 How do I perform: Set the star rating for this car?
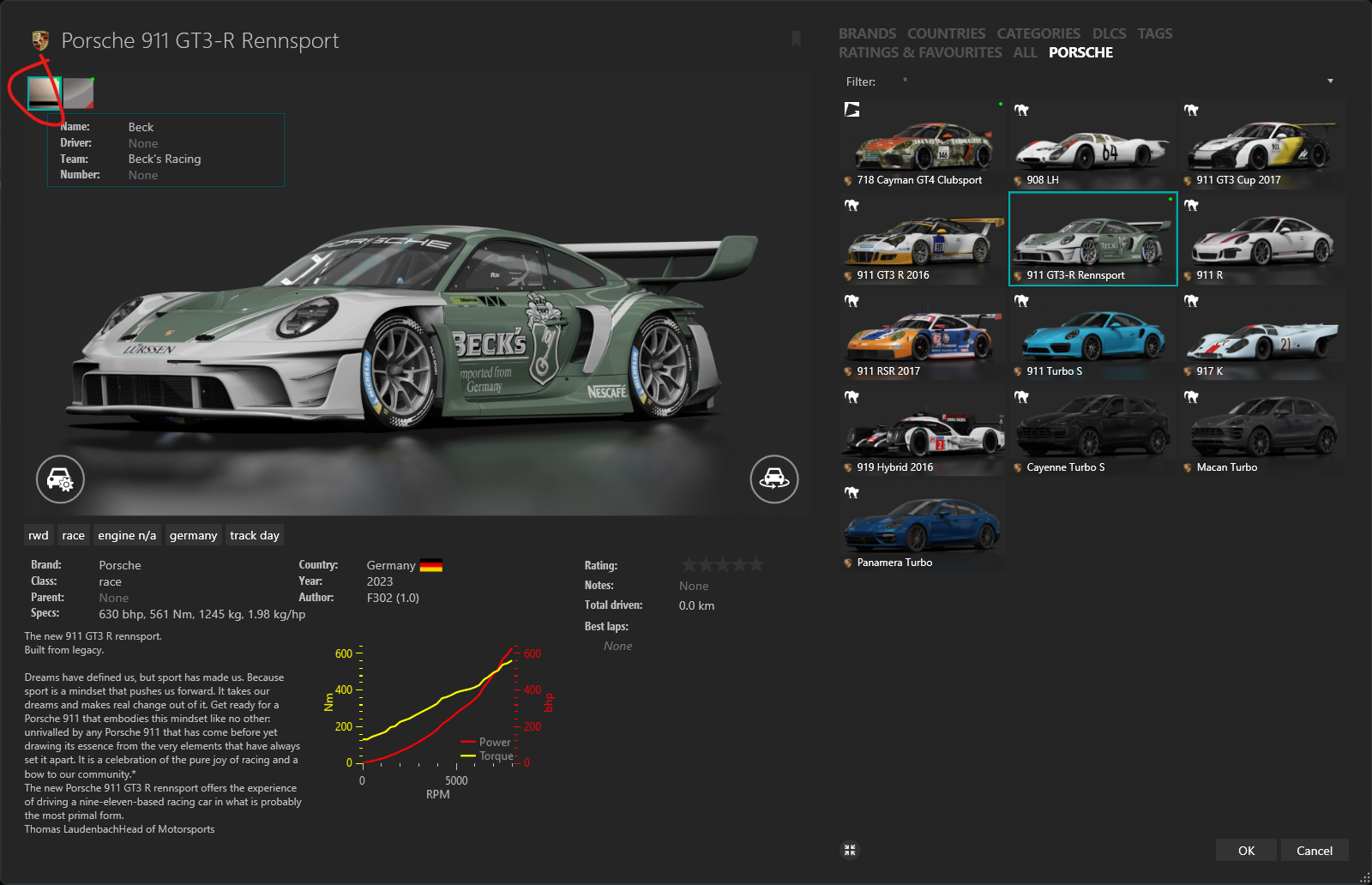point(722,564)
